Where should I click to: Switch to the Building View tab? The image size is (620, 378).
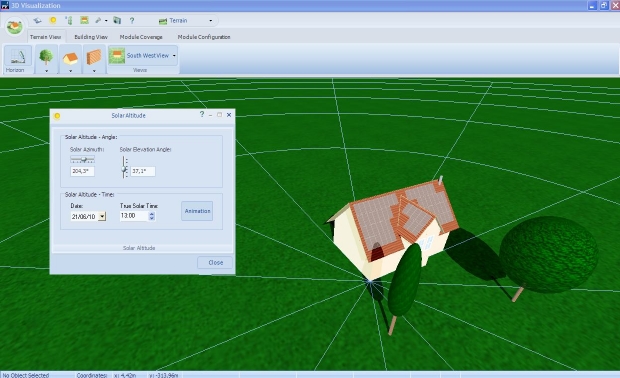[x=91, y=37]
